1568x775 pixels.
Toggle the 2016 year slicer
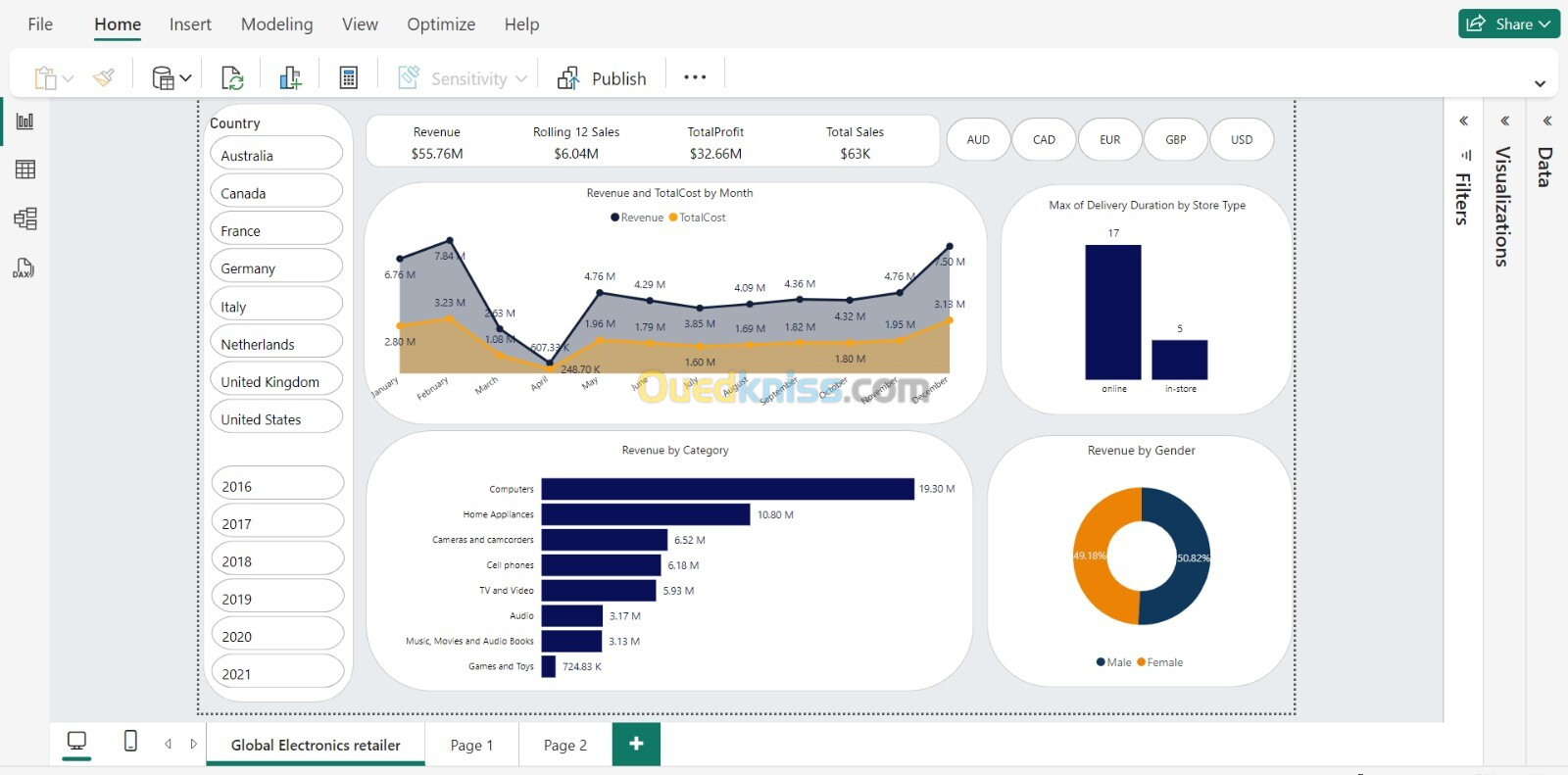point(277,484)
